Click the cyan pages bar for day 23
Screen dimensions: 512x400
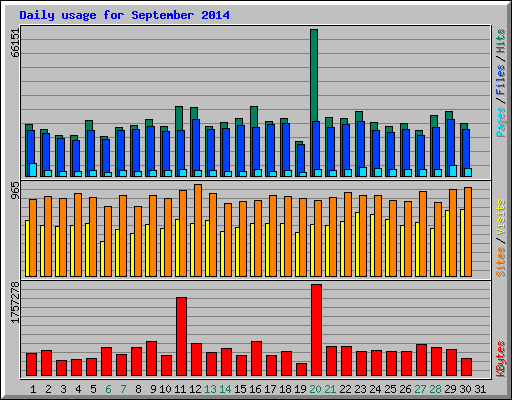pyautogui.click(x=363, y=172)
